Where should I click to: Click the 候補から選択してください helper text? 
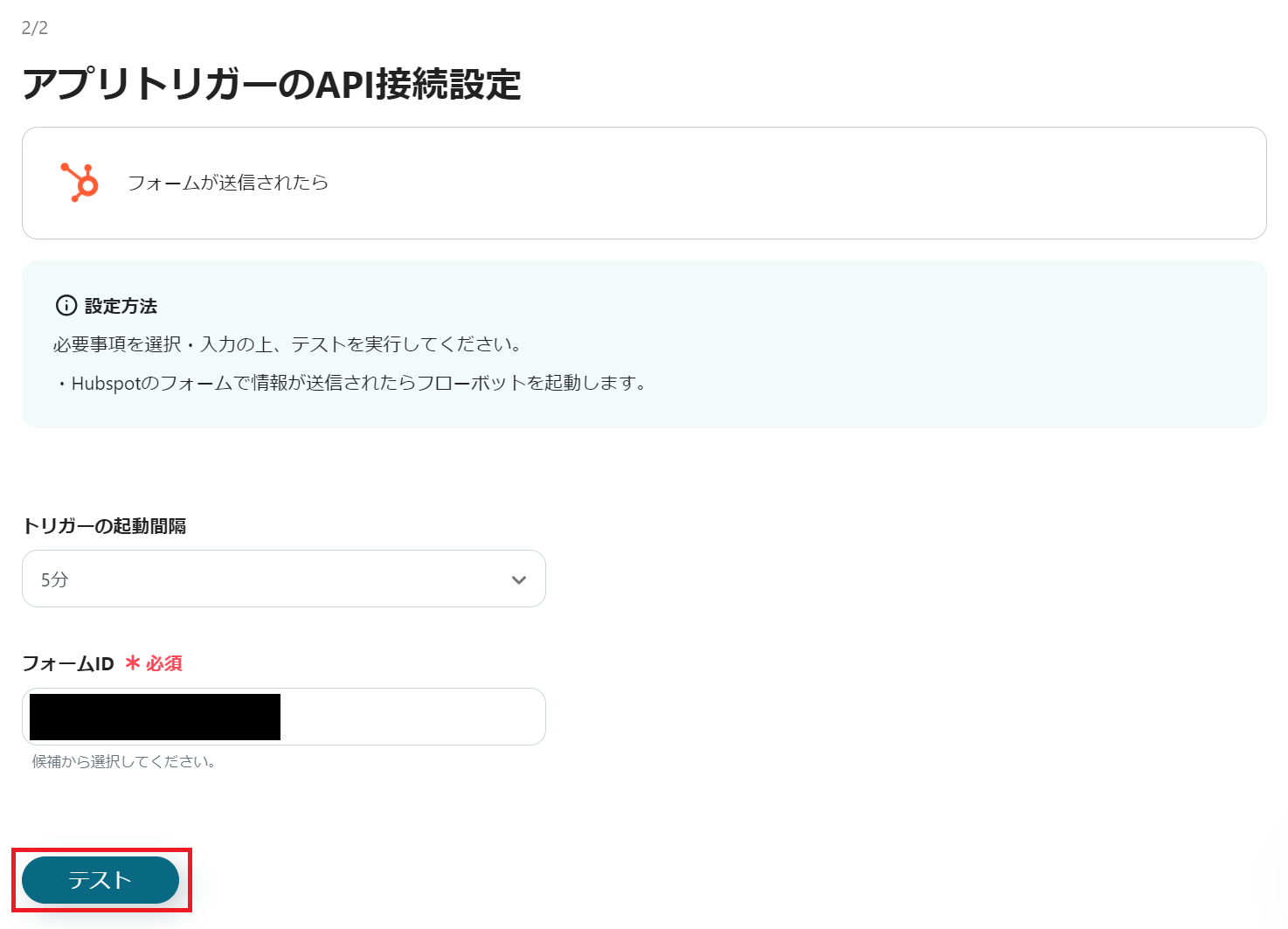point(122,761)
